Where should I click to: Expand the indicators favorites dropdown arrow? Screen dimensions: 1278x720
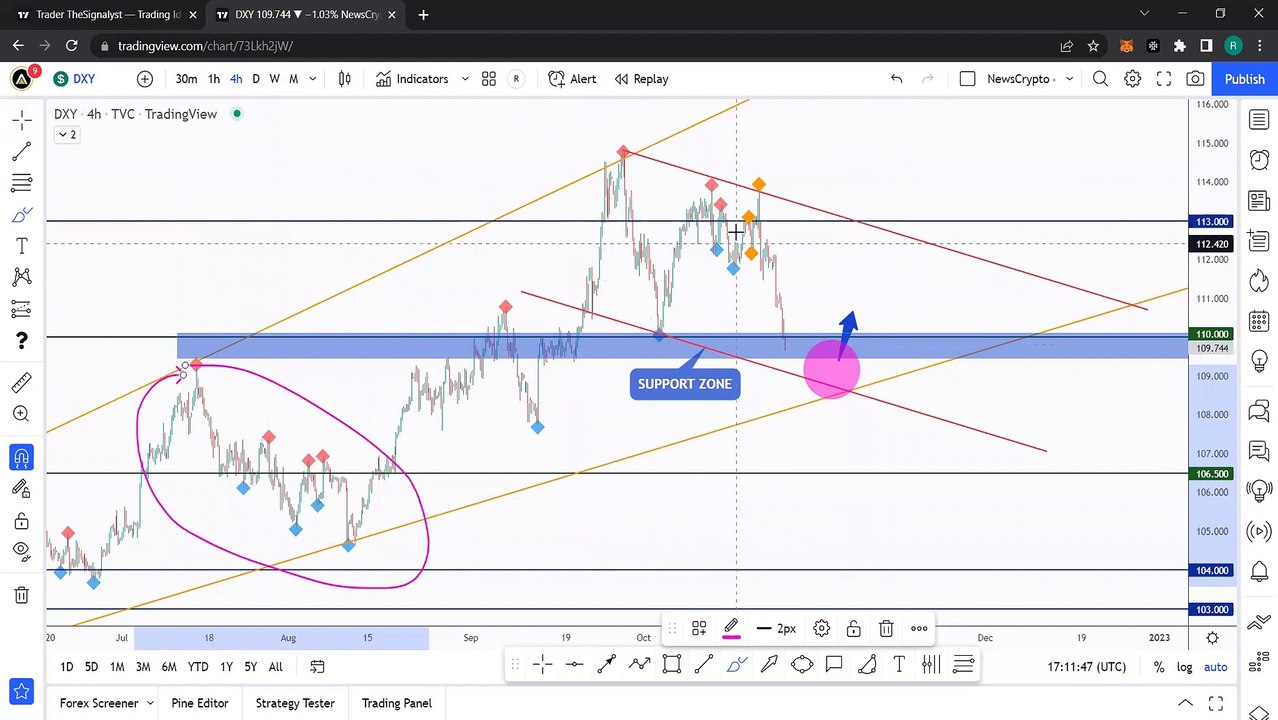pyautogui.click(x=465, y=79)
